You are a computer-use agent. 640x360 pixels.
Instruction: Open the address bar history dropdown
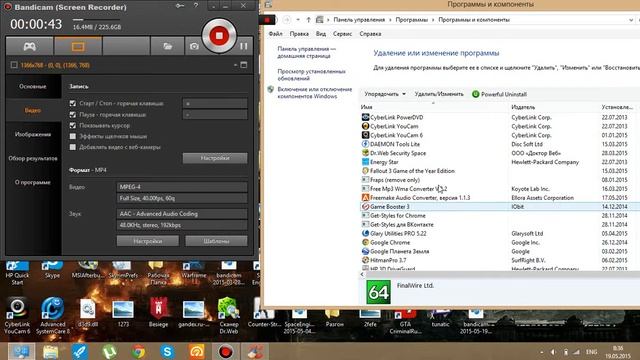631,20
